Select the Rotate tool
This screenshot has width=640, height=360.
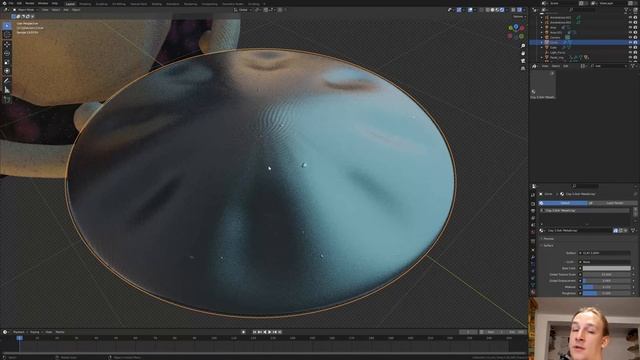pos(7,53)
